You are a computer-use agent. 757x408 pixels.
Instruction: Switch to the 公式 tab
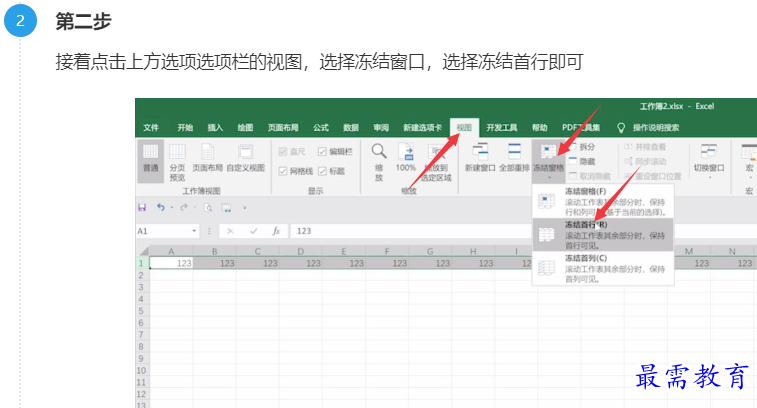click(321, 127)
